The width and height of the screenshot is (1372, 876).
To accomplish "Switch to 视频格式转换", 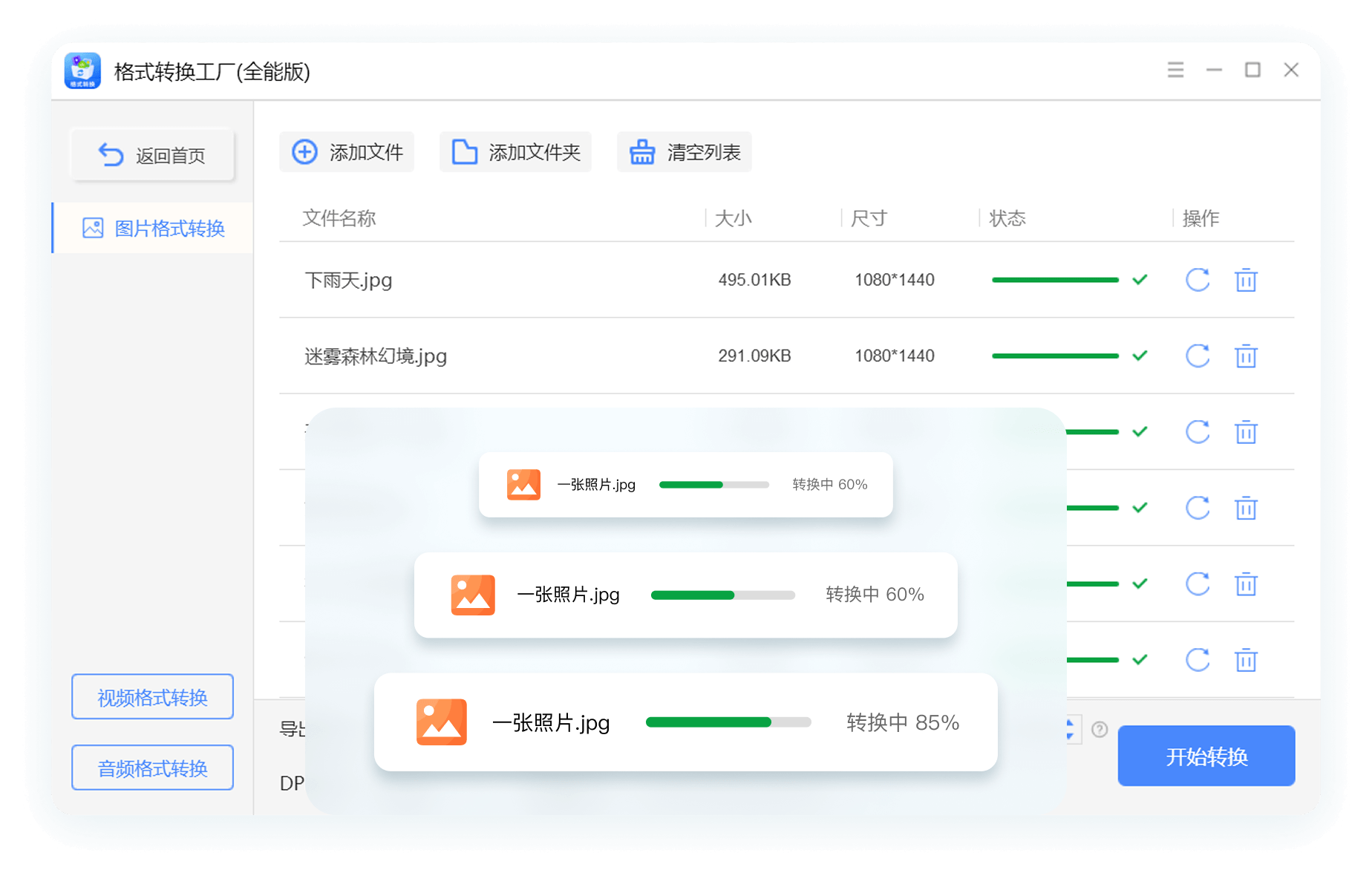I will click(153, 697).
